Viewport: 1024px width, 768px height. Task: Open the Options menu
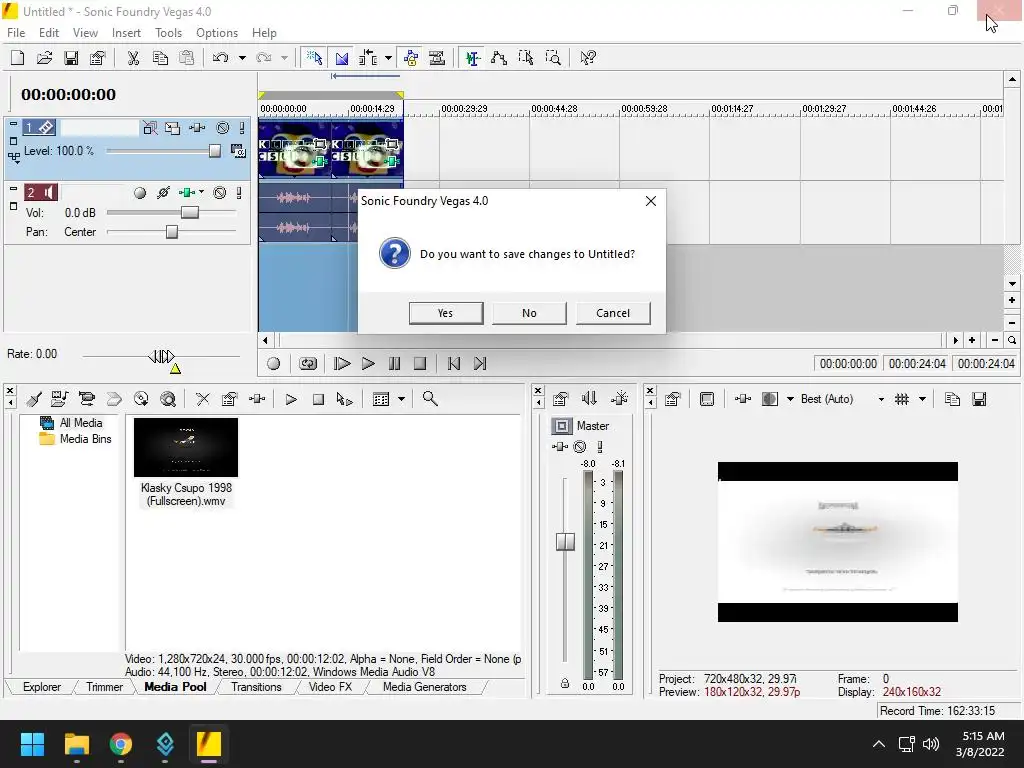point(217,33)
